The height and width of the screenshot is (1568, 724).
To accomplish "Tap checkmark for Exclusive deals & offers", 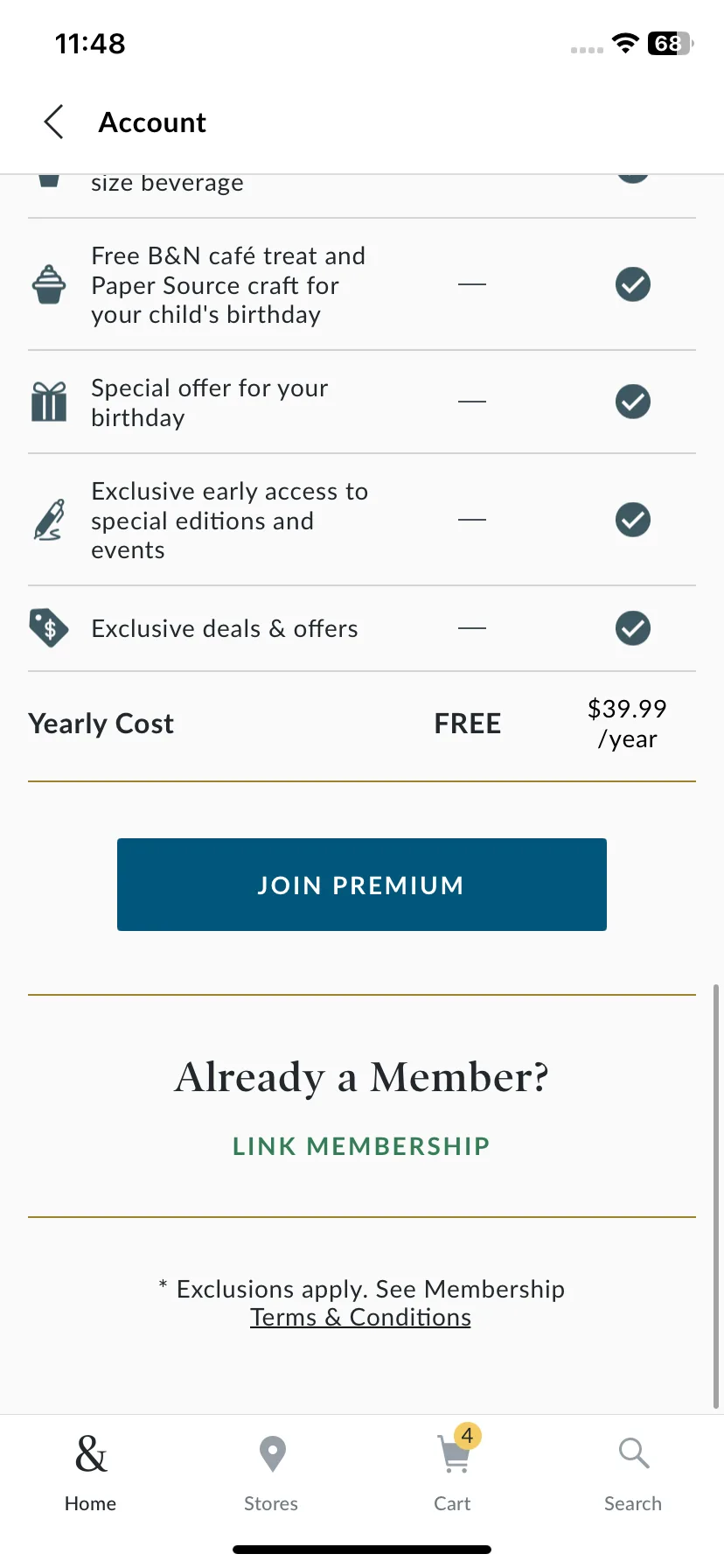I will 633,628.
